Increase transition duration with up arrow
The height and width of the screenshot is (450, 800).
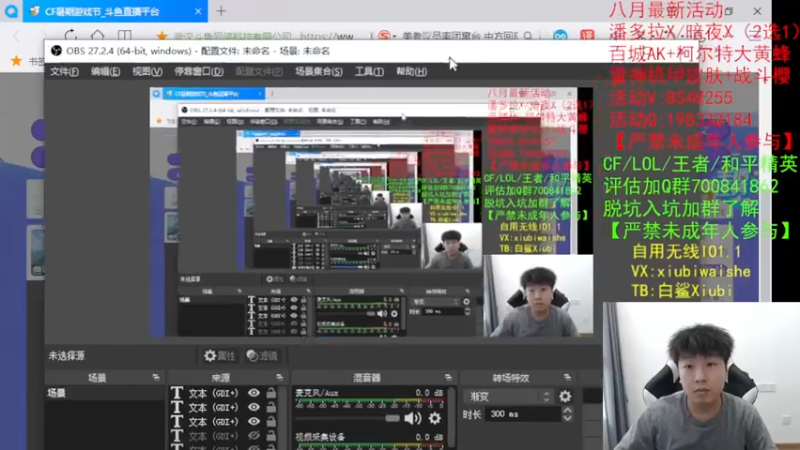pyautogui.click(x=567, y=410)
